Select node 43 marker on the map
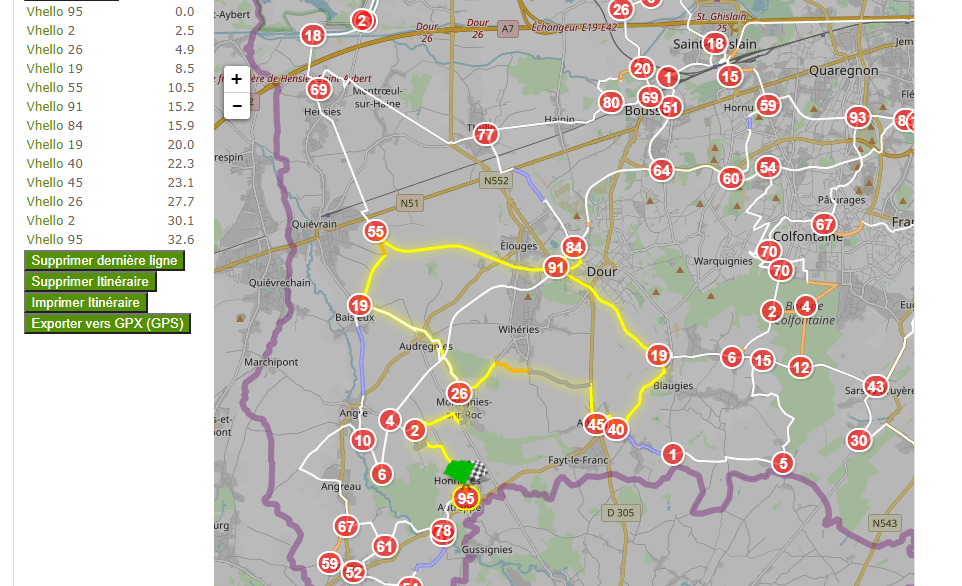 point(876,386)
